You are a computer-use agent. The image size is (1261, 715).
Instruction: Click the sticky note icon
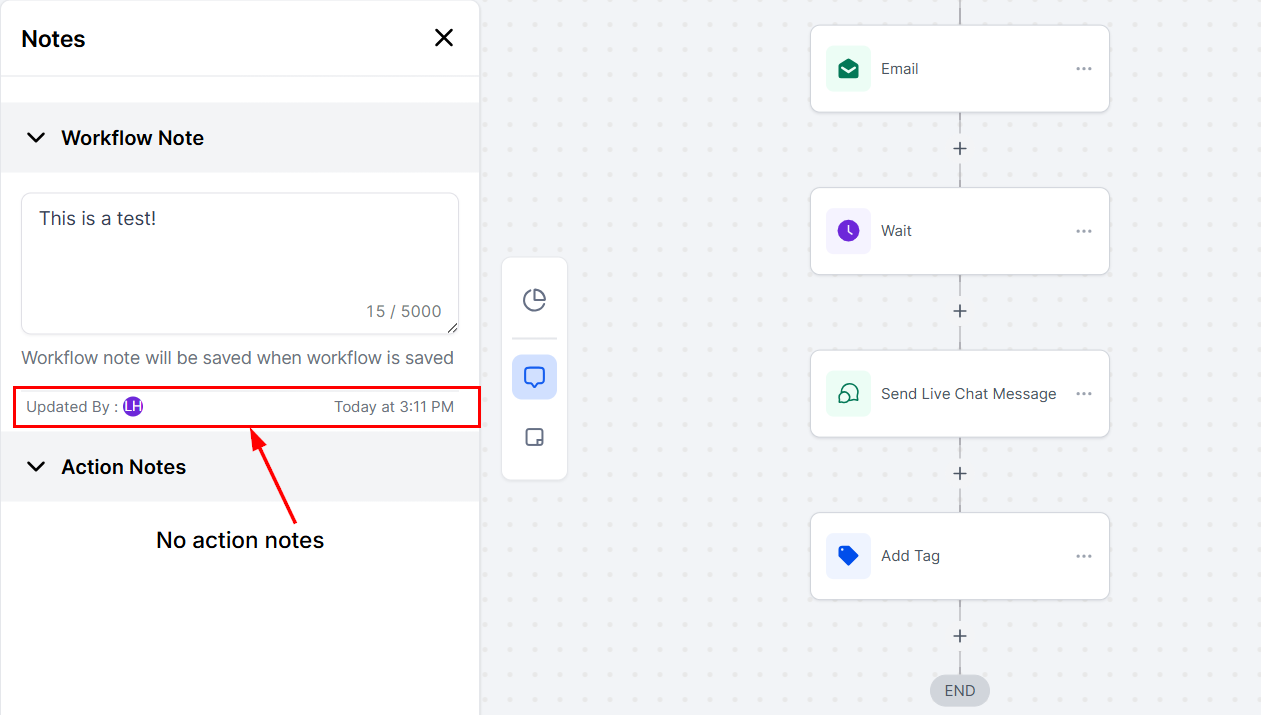(x=535, y=437)
